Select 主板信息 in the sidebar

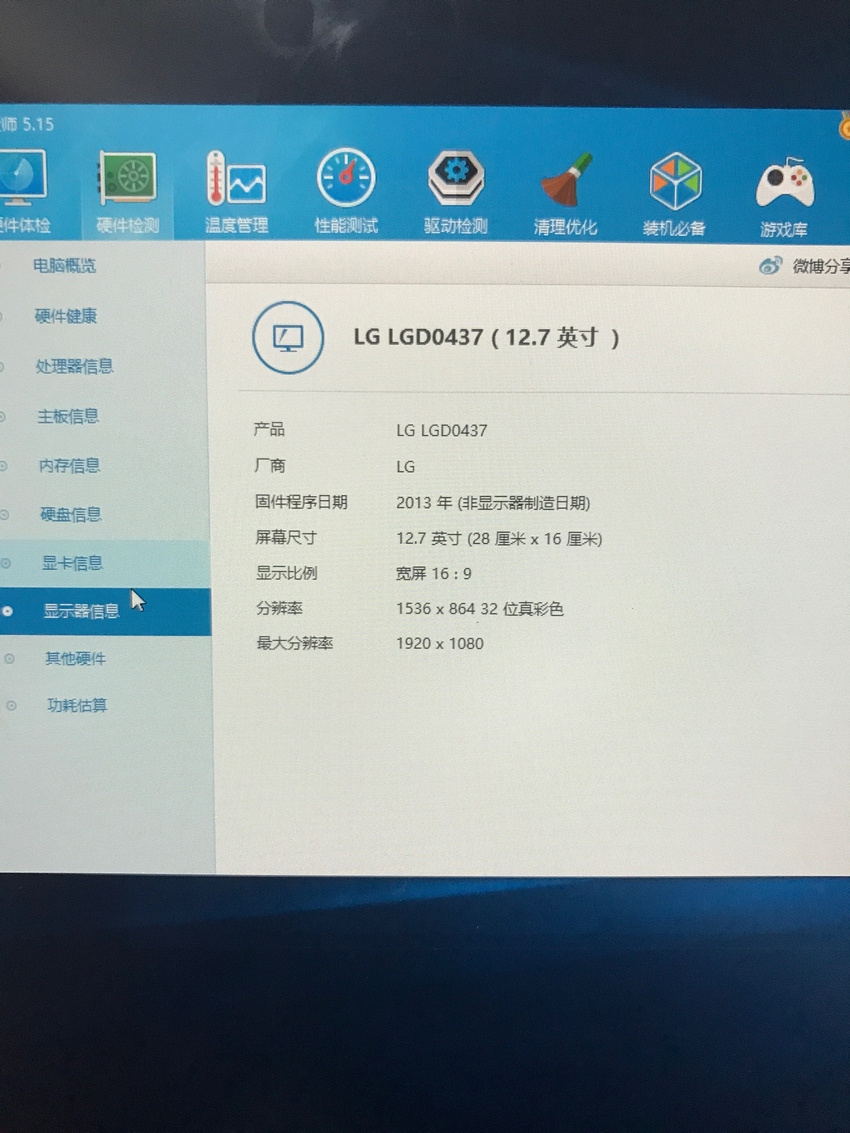point(68,416)
